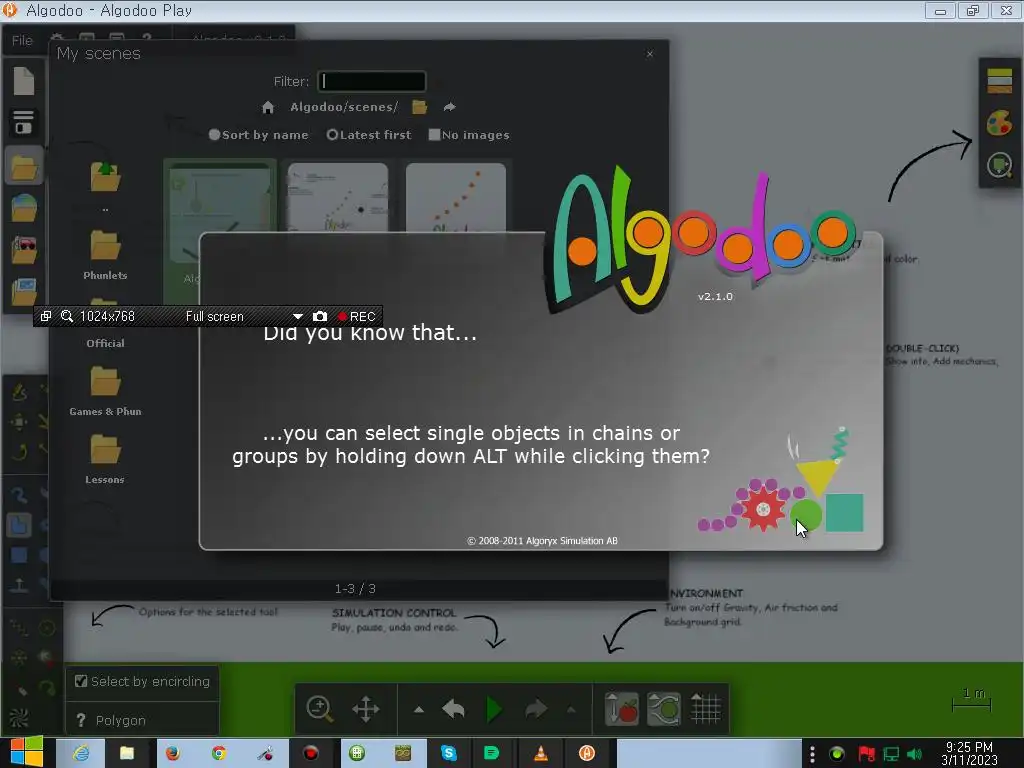
Task: Click the recorder magnifier icon
Action: click(x=67, y=316)
